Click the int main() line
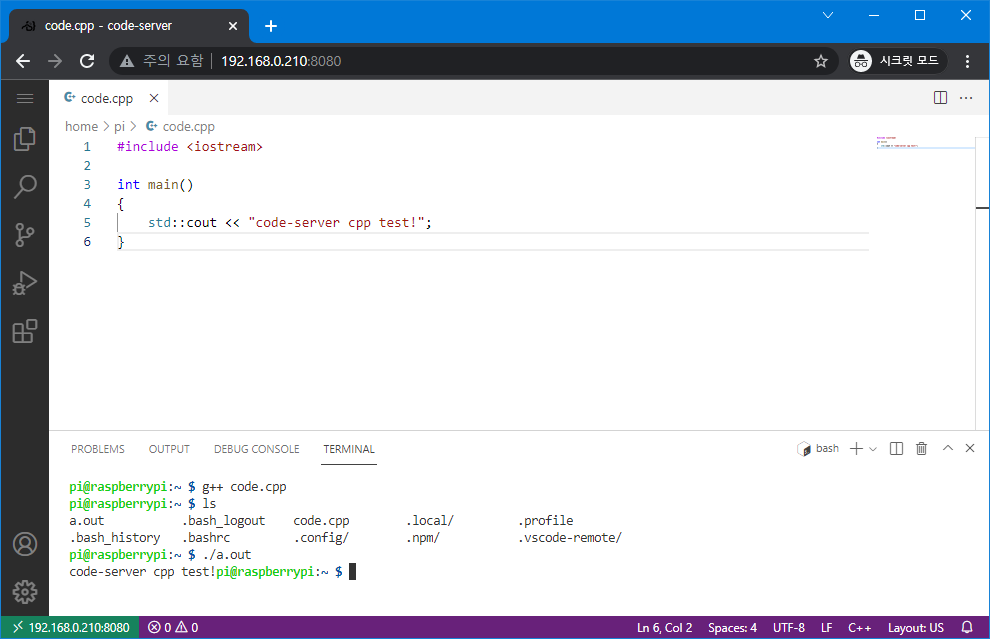The image size is (990, 639). (x=155, y=184)
